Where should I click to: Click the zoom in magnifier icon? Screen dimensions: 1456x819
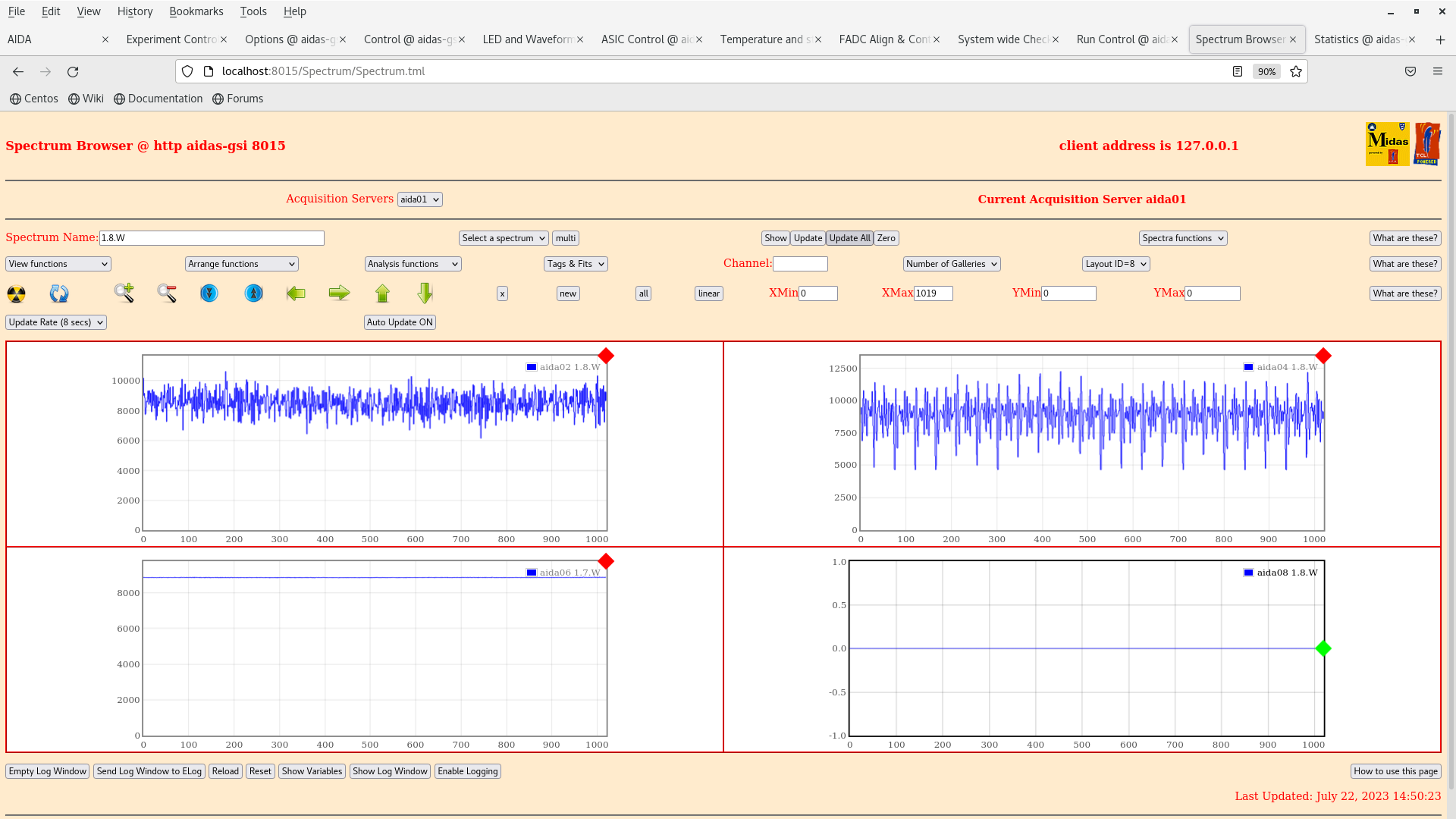point(124,293)
